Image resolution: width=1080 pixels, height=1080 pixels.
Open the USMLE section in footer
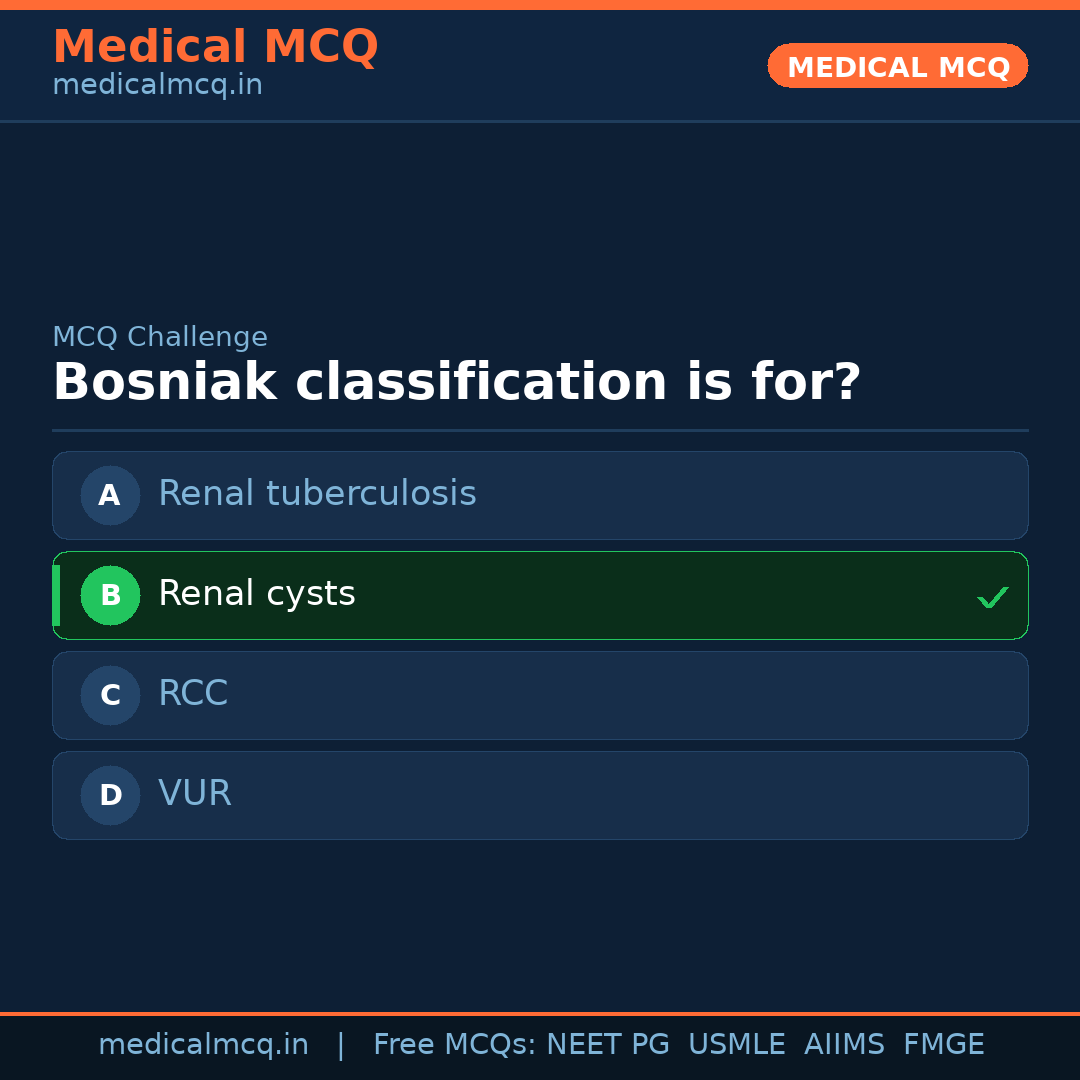tap(737, 1044)
